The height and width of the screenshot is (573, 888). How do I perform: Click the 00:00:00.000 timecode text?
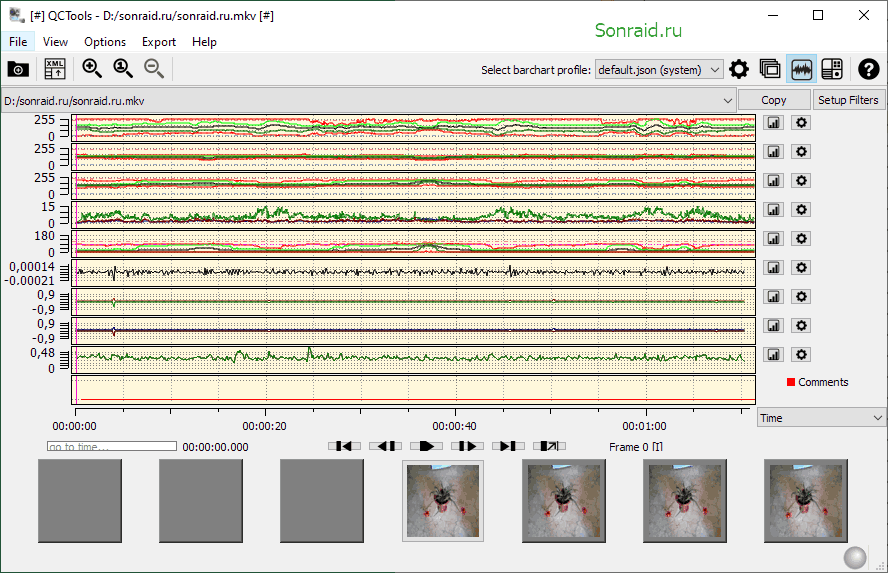pyautogui.click(x=215, y=447)
